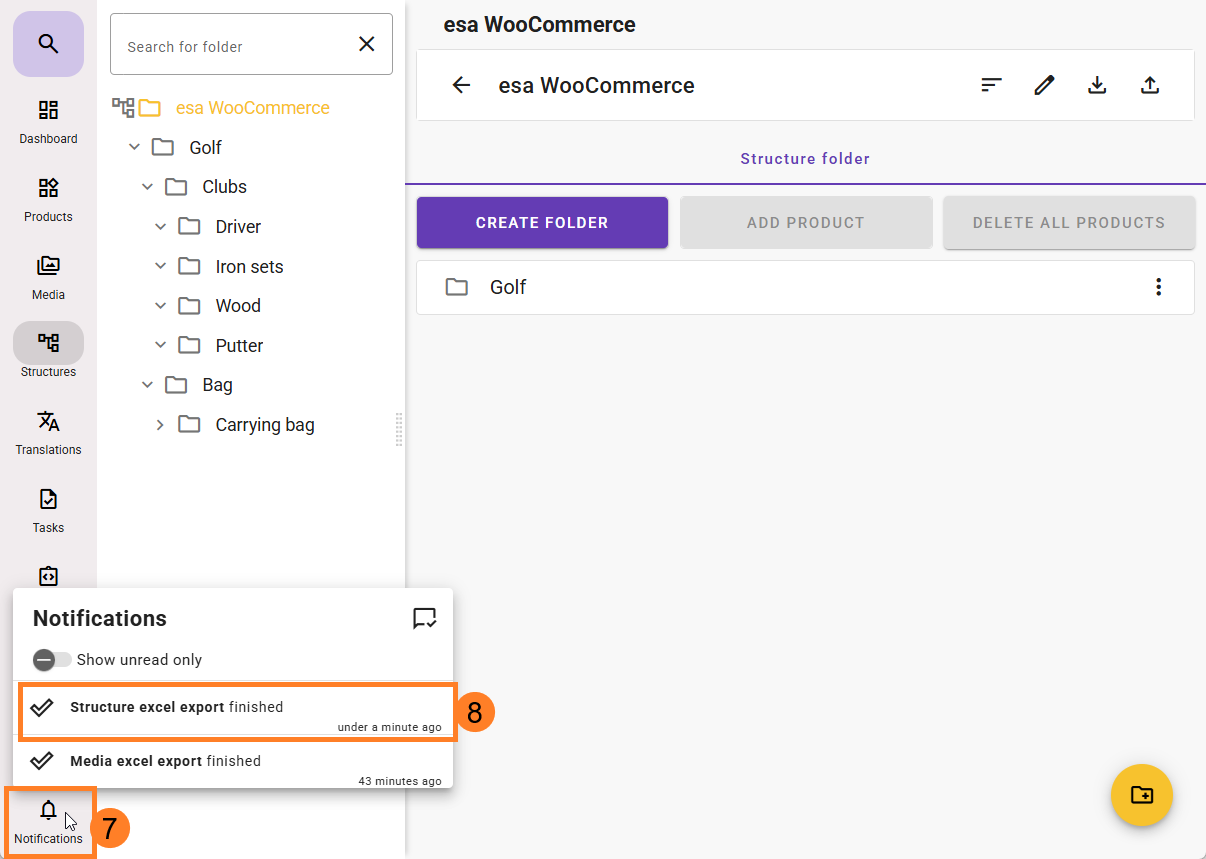Viewport: 1206px width, 859px height.
Task: Expand the Carrying bag folder
Action: 160,425
